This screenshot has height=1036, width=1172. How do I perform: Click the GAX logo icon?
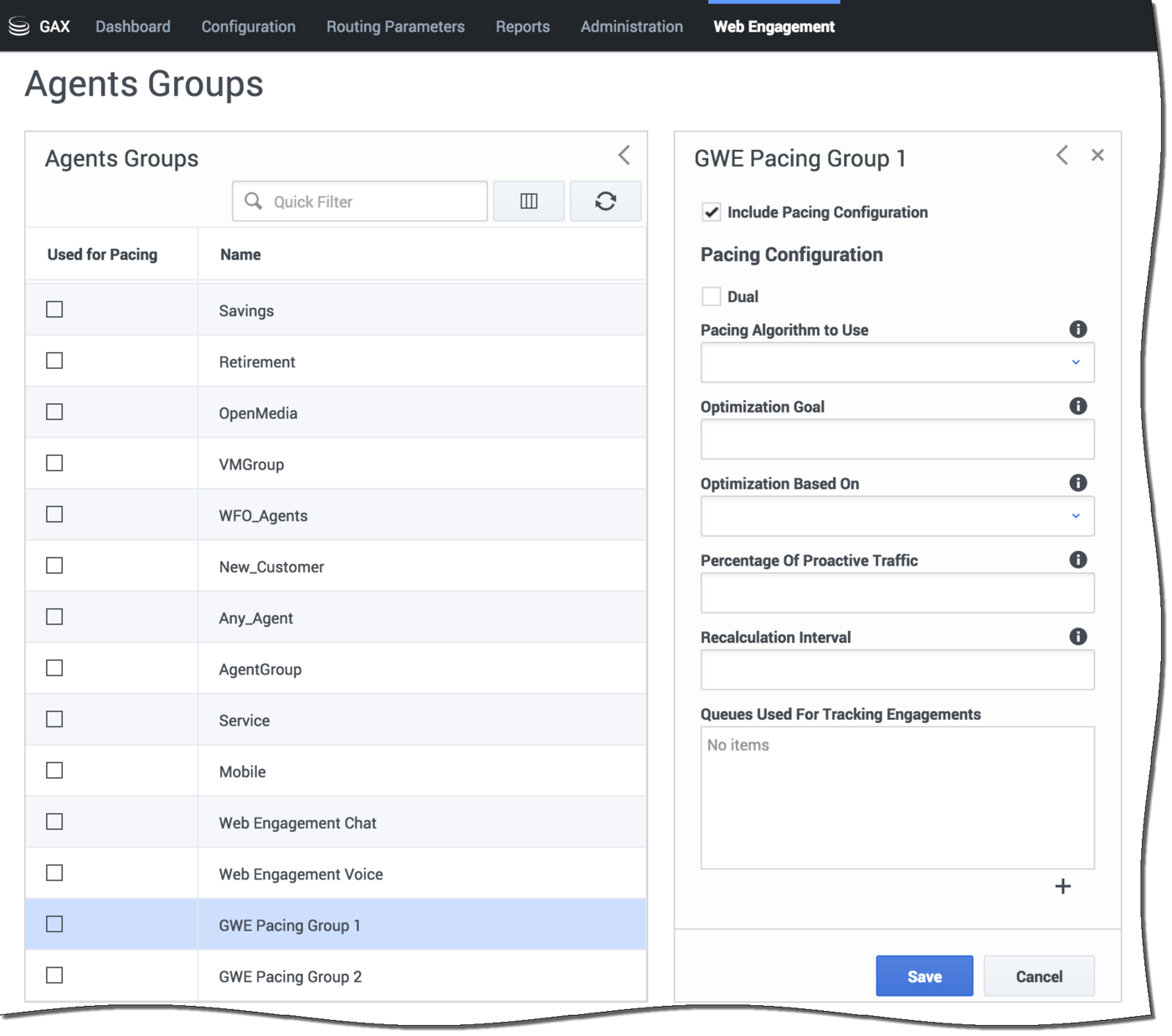[x=18, y=27]
